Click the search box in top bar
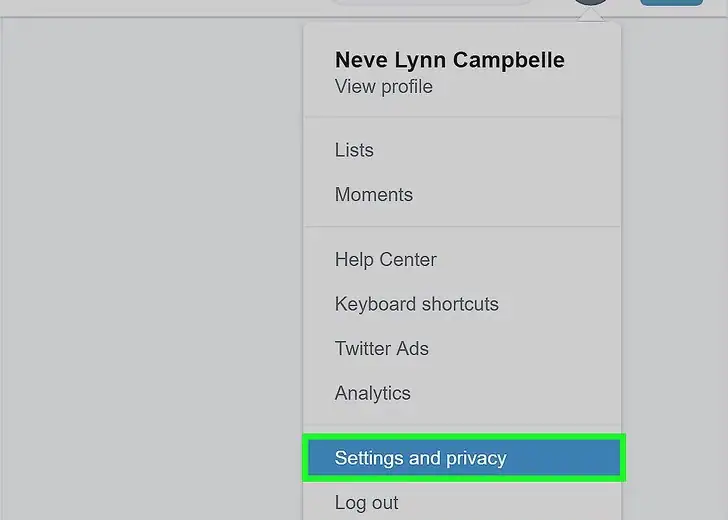Screen dimensions: 728x520 pyautogui.click(x=430, y=2)
